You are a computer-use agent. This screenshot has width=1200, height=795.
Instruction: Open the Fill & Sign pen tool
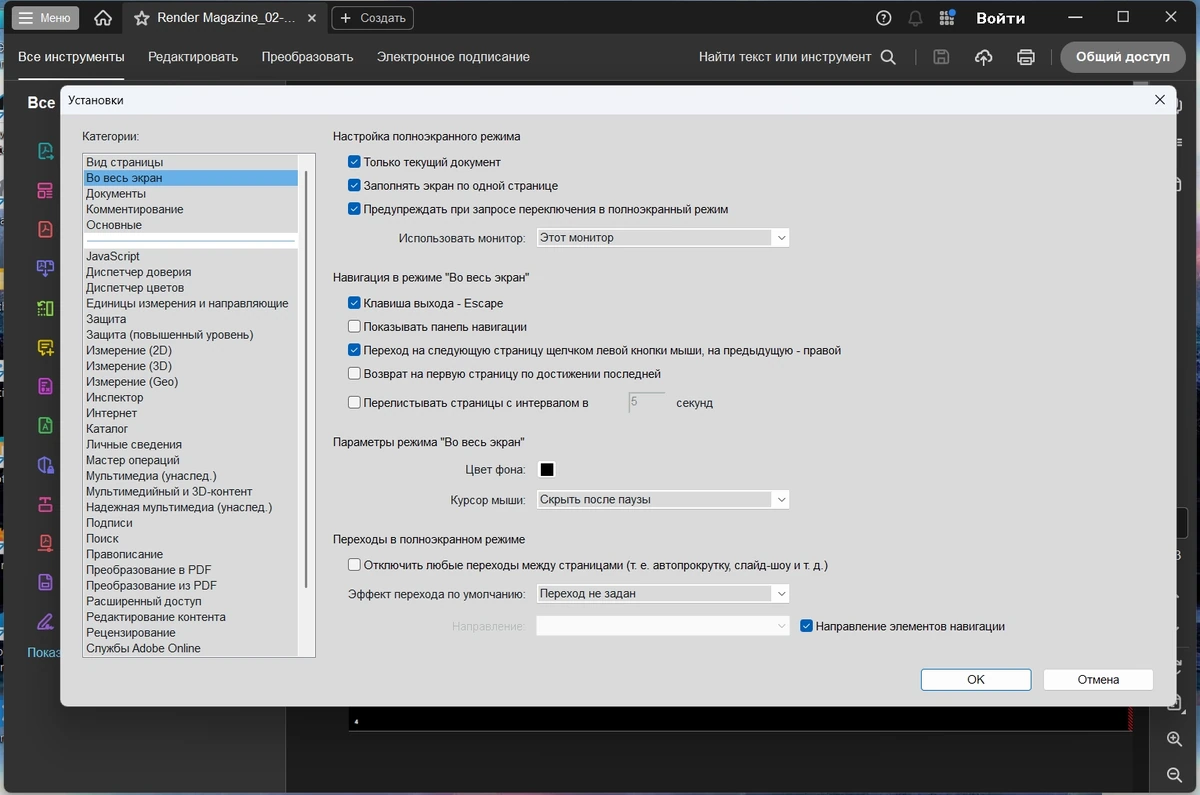tap(45, 621)
